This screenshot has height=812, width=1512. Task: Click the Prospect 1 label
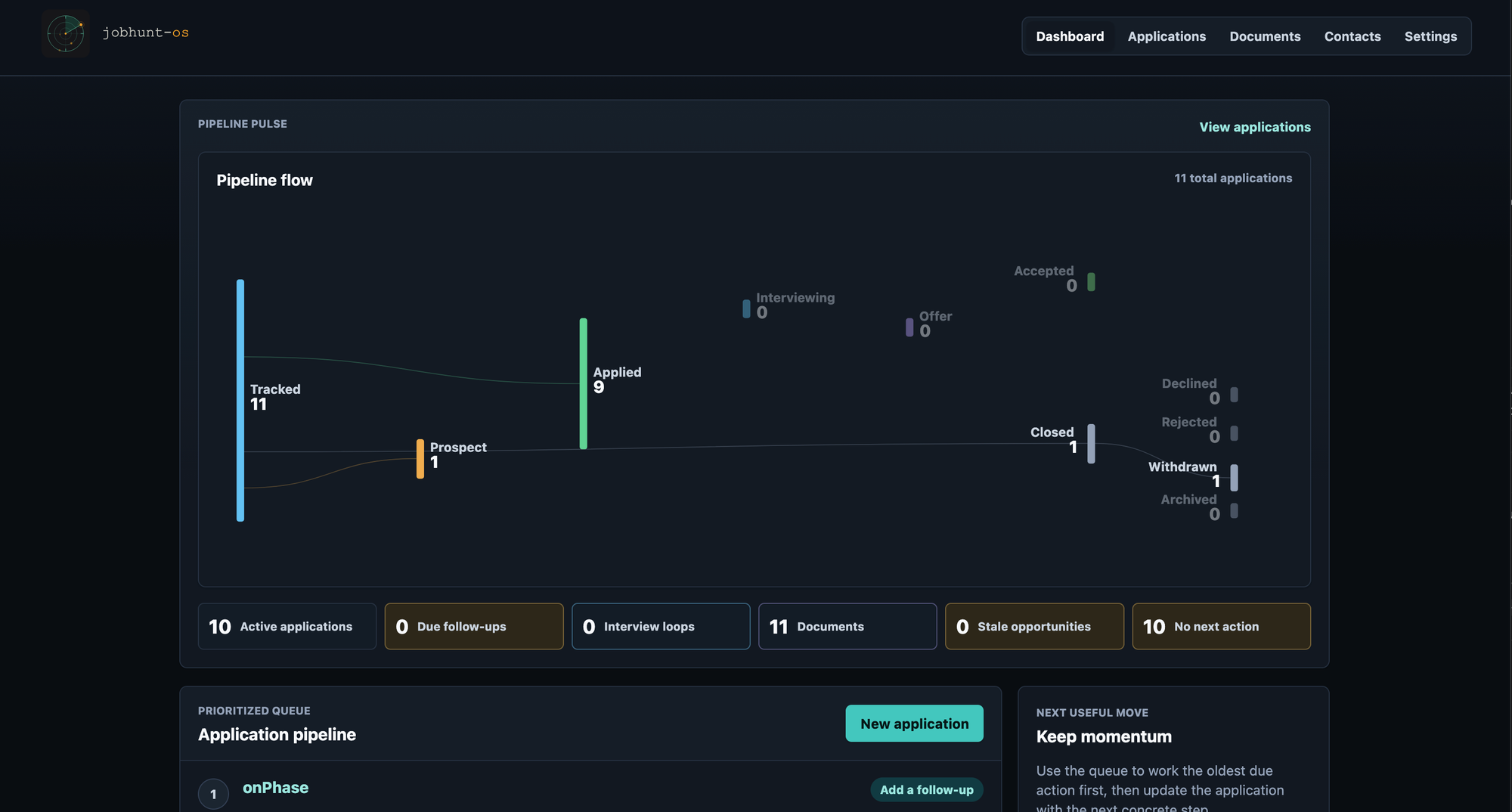(x=458, y=454)
